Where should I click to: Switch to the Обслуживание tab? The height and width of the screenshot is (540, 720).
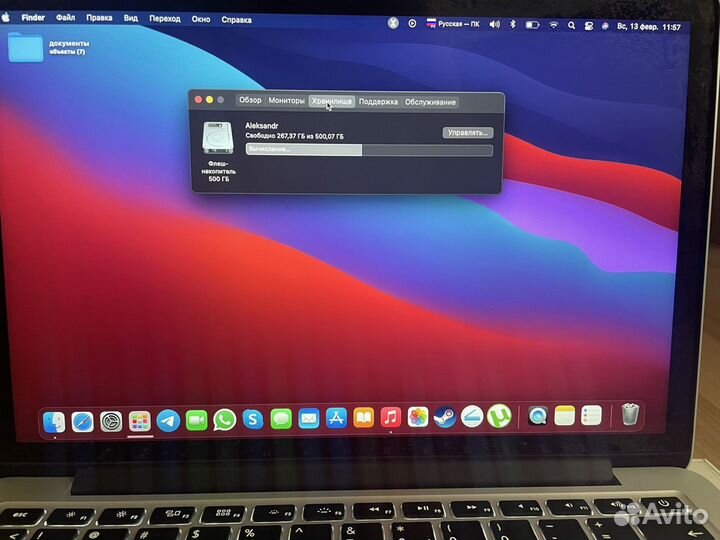click(430, 102)
